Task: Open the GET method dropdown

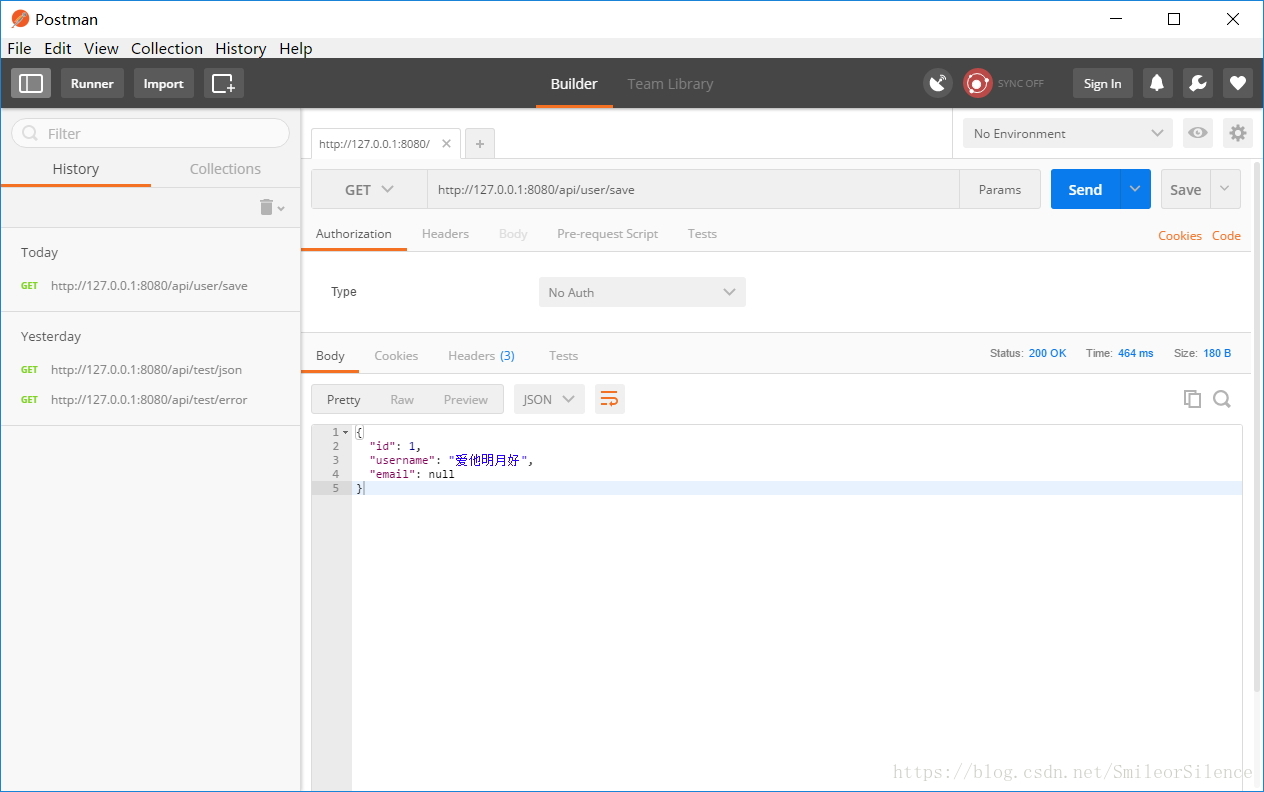Action: 369,189
